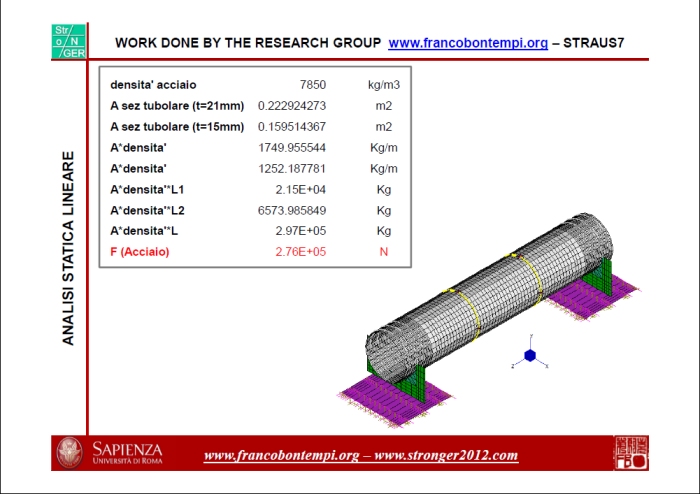700x494 pixels.
Task: Click the vertical ANALISI STATICA LINEARE title
Action: coord(68,249)
